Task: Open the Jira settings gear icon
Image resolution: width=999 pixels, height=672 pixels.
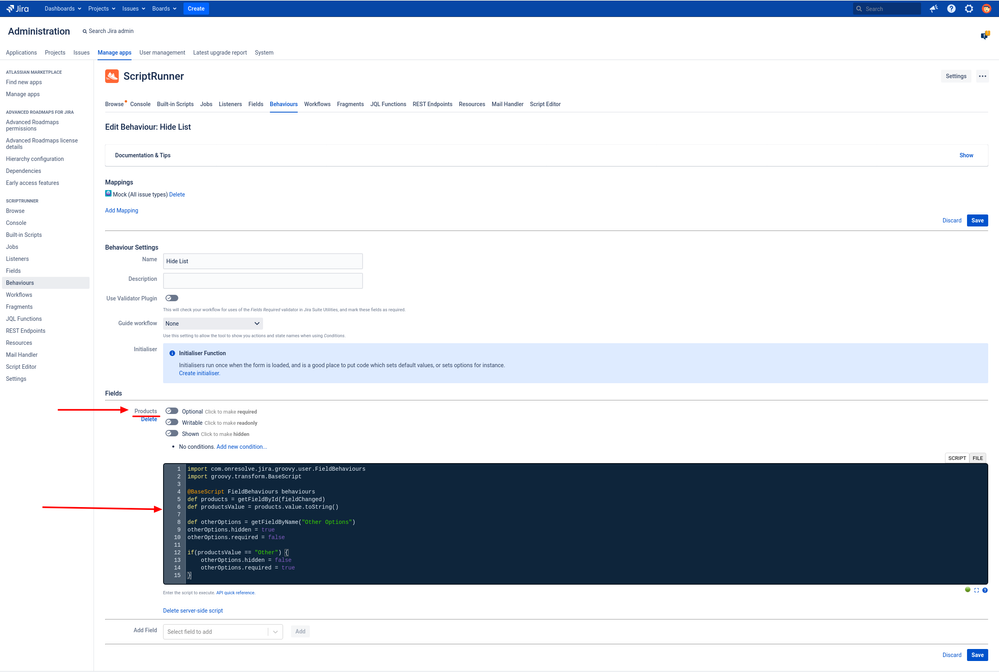Action: [x=969, y=9]
